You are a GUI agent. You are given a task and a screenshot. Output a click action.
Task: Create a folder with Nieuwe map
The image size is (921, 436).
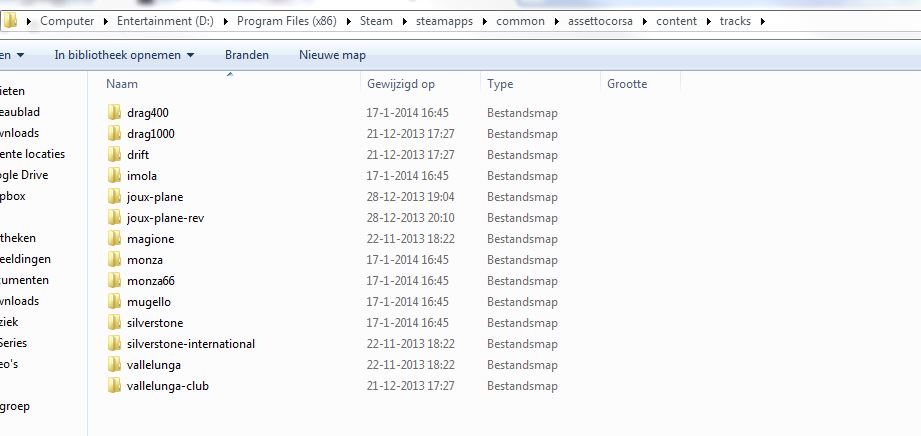[332, 55]
